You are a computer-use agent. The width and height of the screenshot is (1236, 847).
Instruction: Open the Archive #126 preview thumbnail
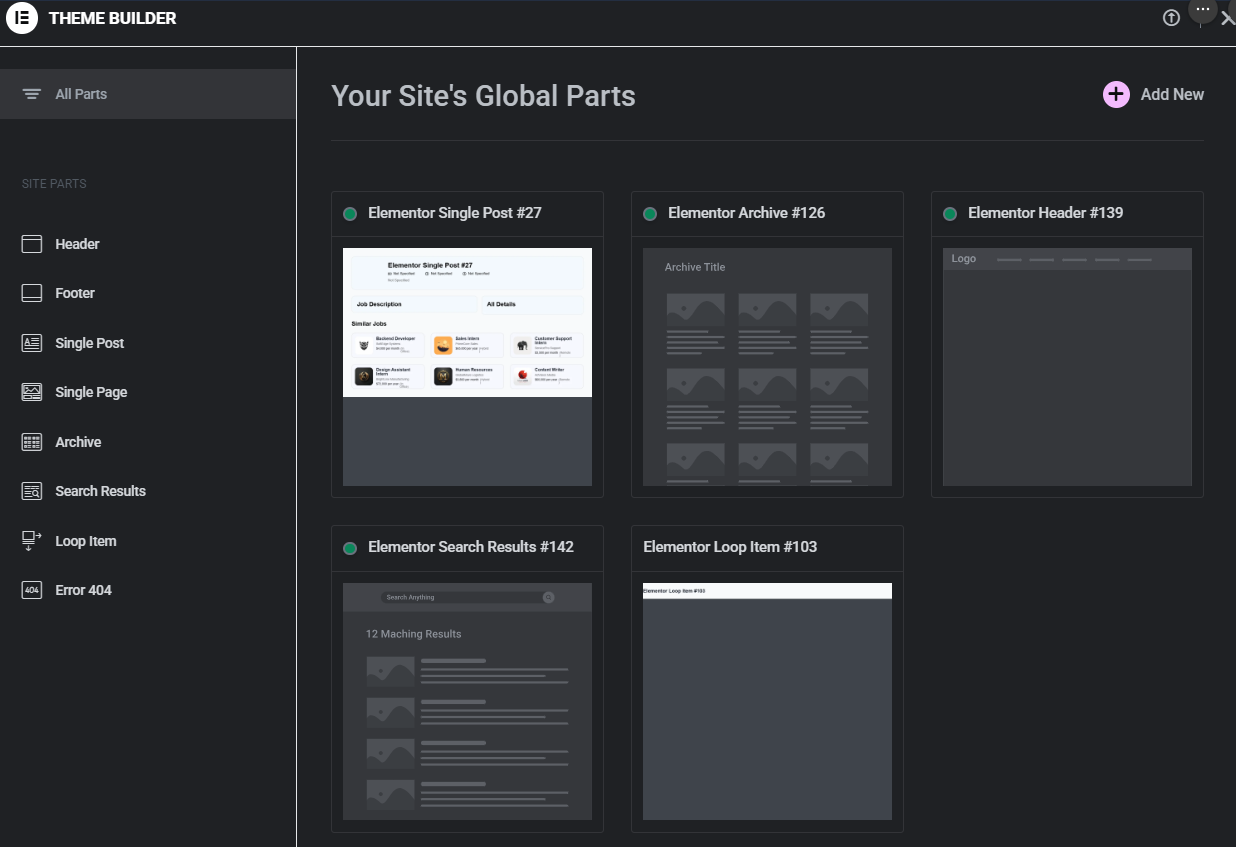tap(767, 367)
